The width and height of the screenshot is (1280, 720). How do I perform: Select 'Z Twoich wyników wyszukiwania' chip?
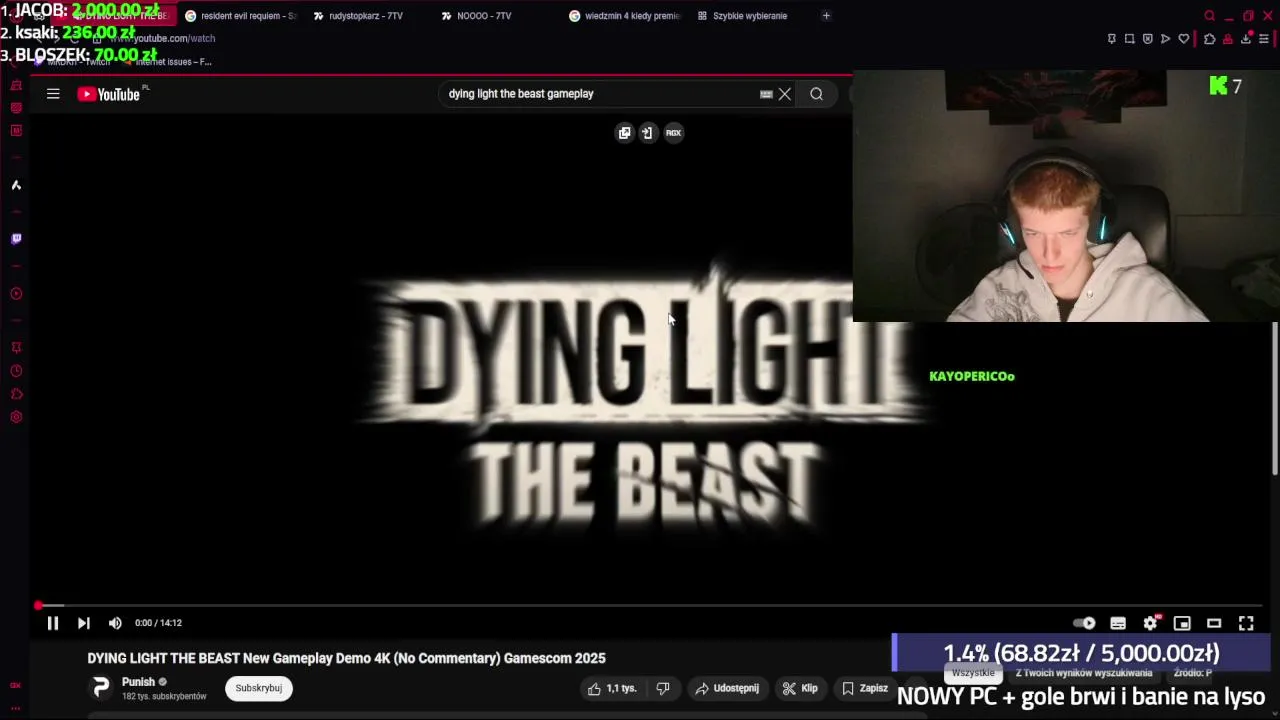[1084, 673]
